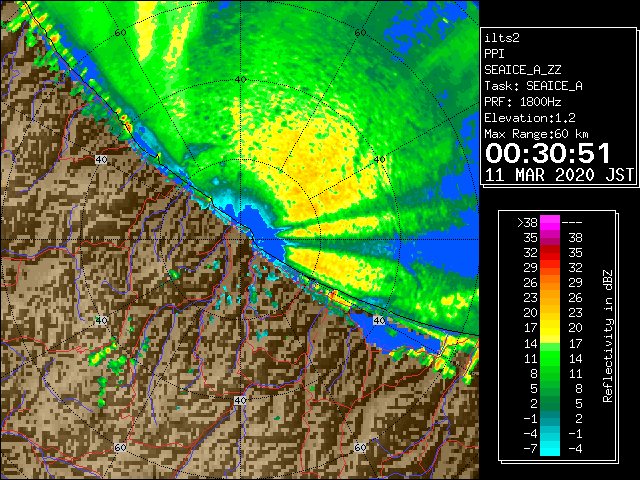The height and width of the screenshot is (480, 640).
Task: Click the radar site at the range-ring centre
Action: [x=241, y=239]
